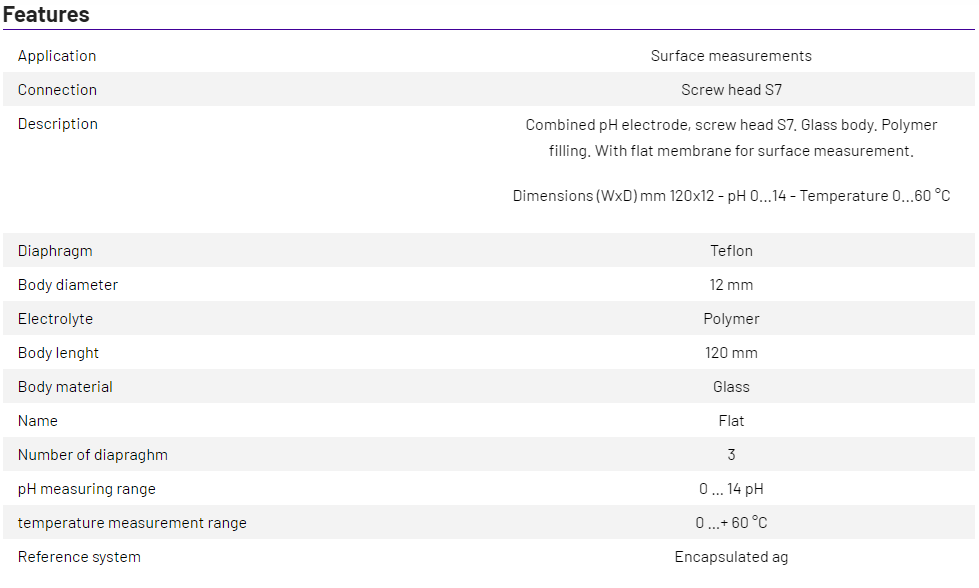Click the Features section heading

tap(46, 15)
